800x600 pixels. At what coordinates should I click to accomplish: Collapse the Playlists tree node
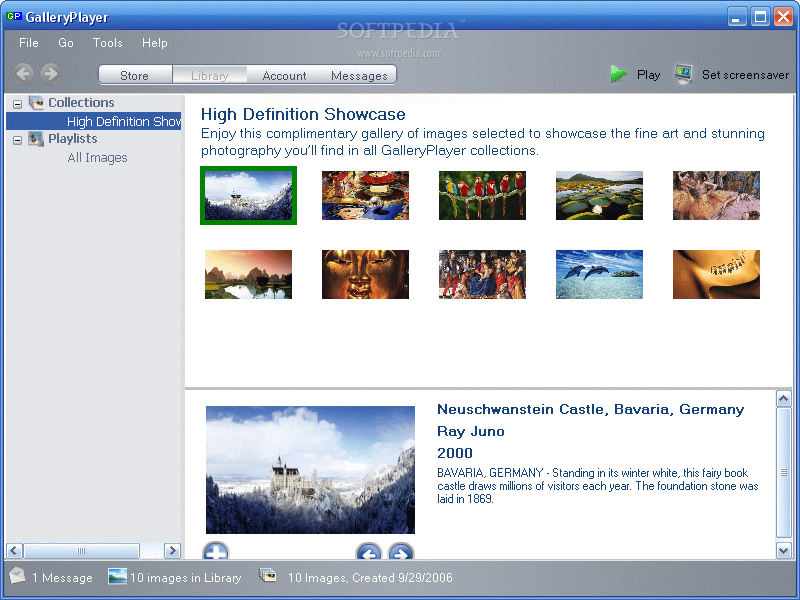(17, 140)
